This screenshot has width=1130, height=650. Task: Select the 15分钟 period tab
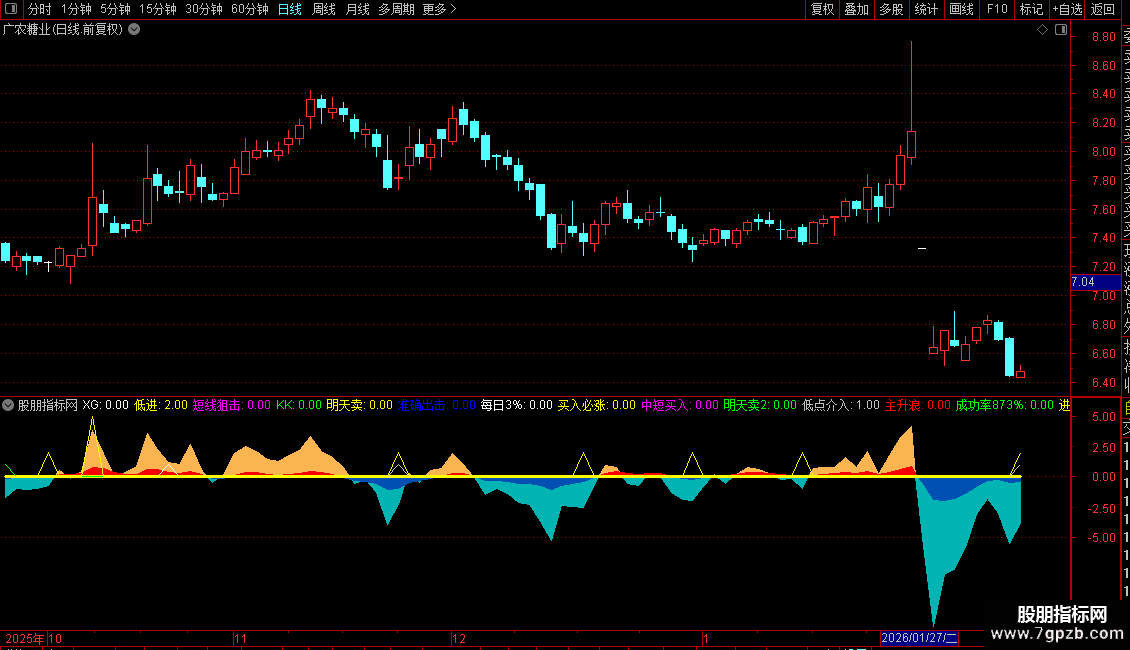[x=158, y=9]
